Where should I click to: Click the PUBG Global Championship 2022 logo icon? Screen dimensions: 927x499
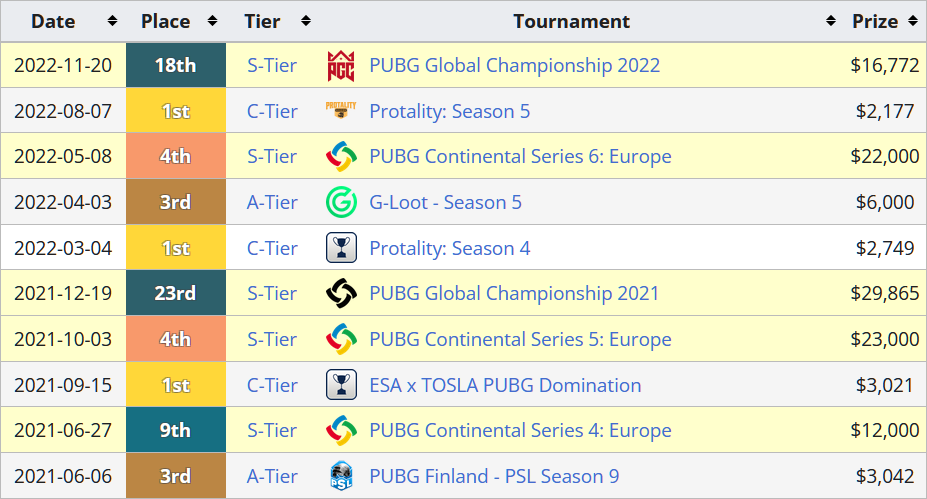pos(341,66)
